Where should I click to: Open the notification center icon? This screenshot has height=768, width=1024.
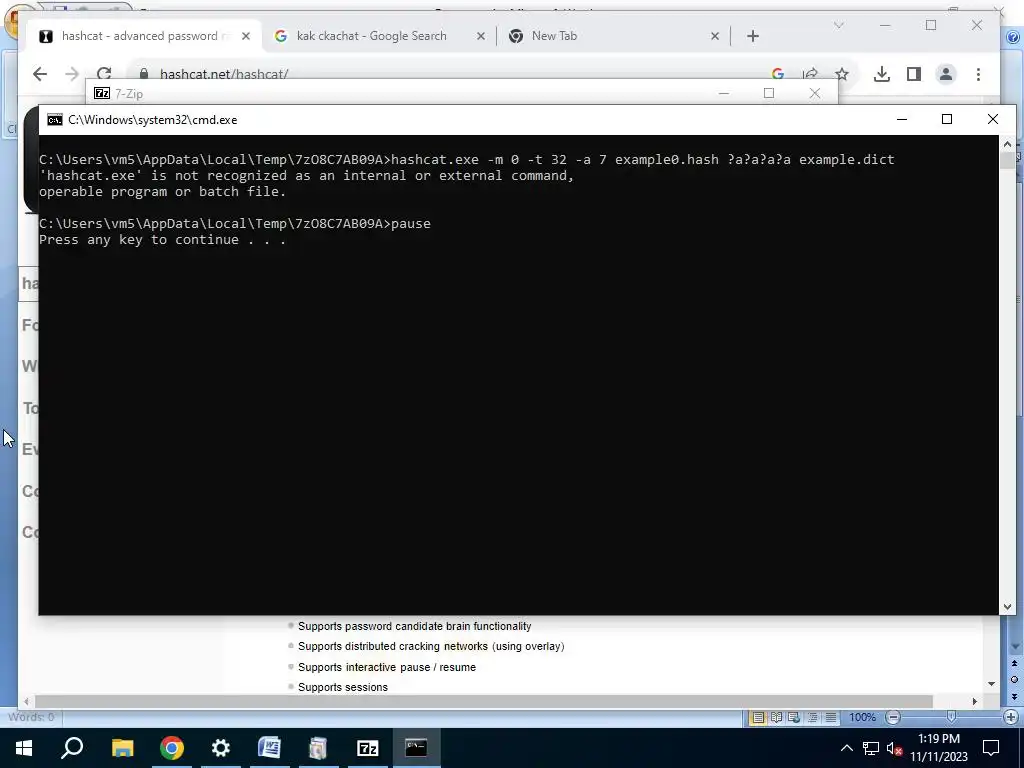point(991,748)
